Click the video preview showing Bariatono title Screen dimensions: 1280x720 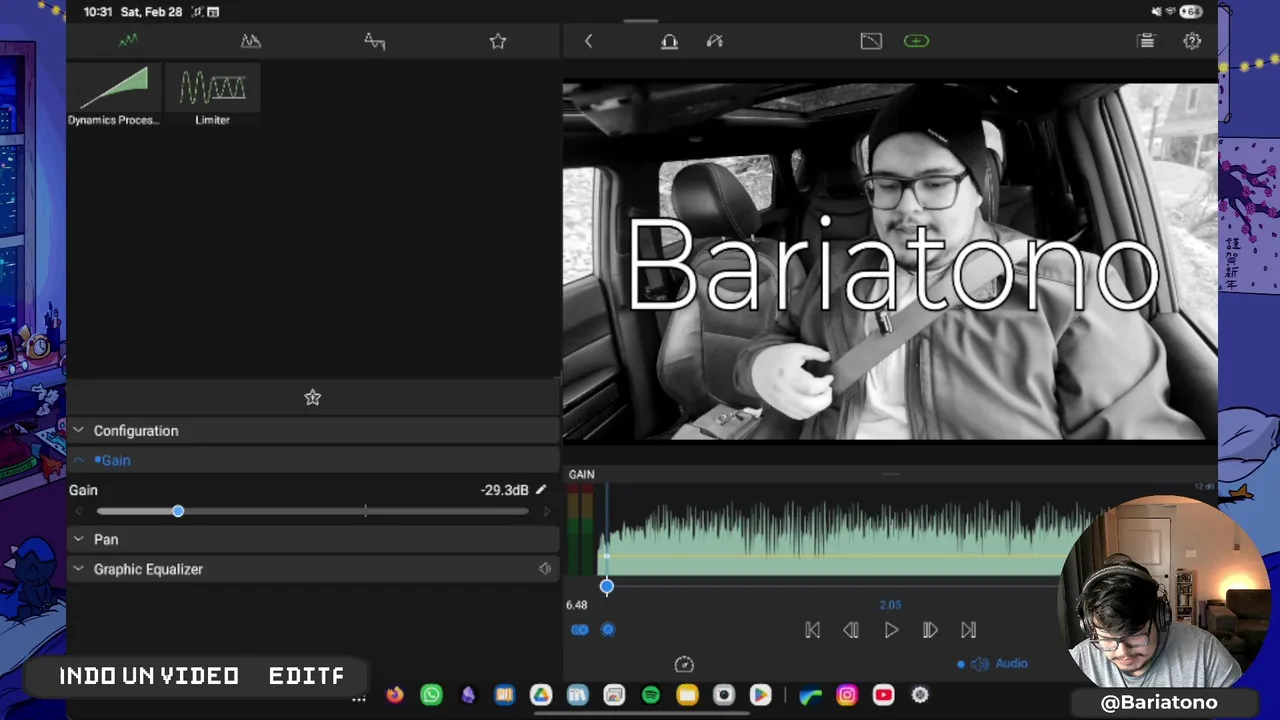pos(890,262)
